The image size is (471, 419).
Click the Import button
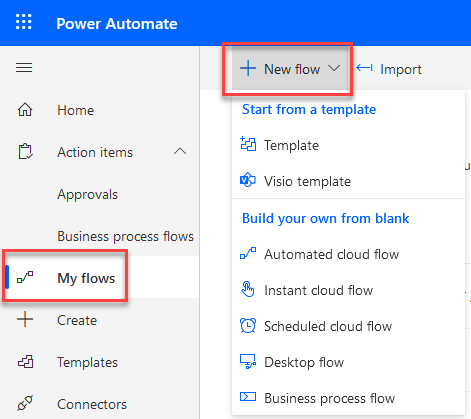389,69
